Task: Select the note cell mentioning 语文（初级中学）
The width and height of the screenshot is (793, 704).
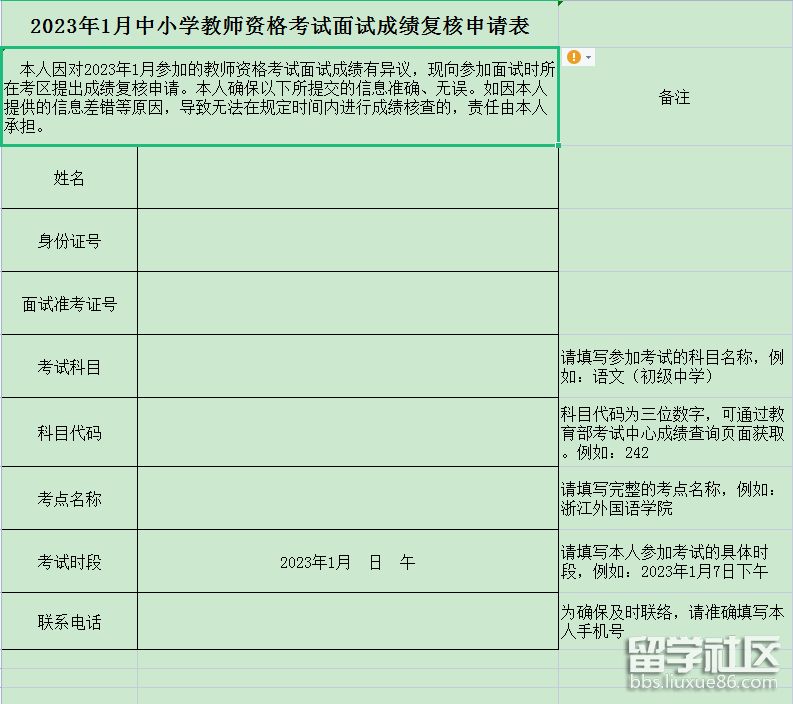Action: coord(675,367)
